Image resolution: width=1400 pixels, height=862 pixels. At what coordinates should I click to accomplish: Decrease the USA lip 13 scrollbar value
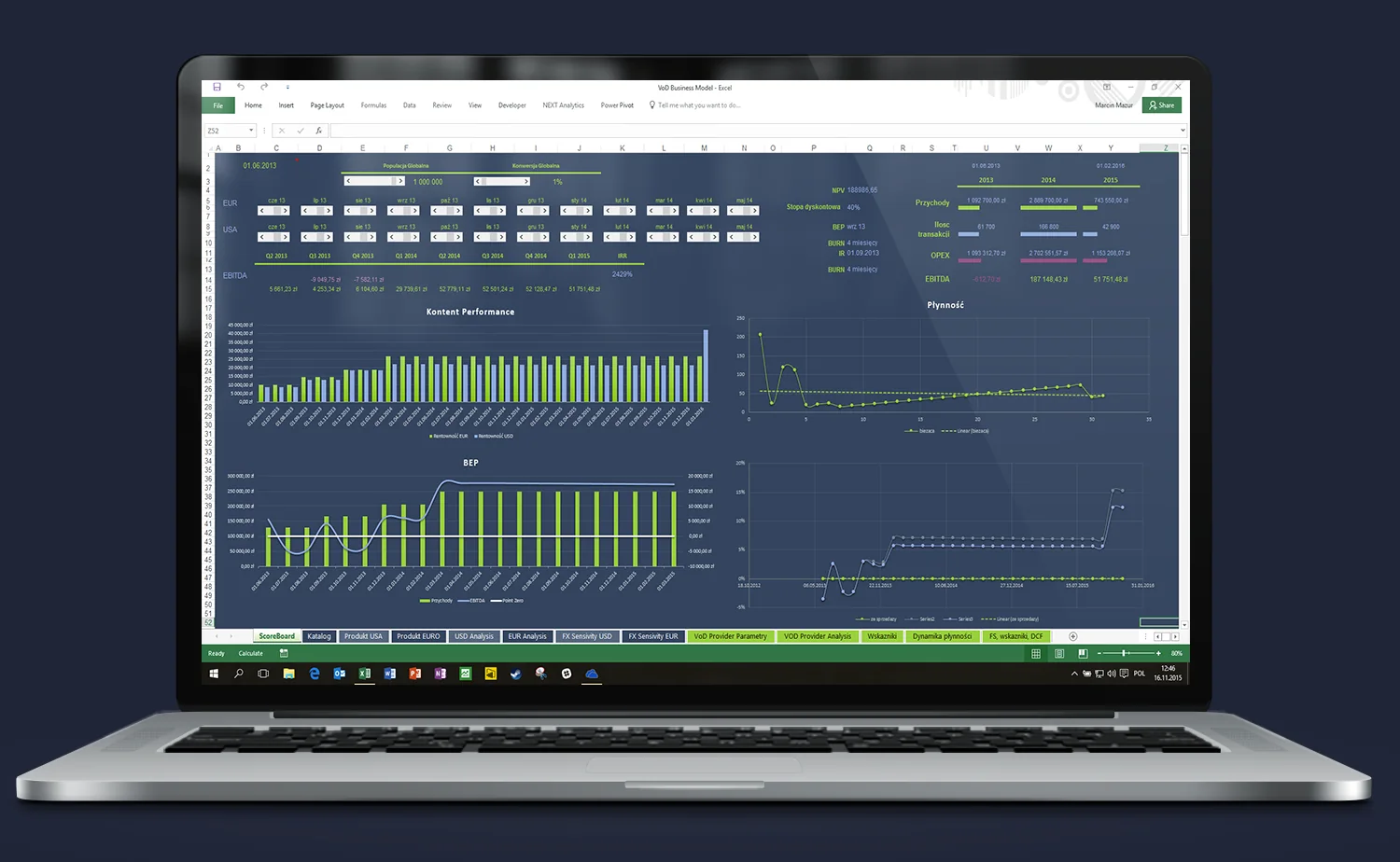pos(305,237)
